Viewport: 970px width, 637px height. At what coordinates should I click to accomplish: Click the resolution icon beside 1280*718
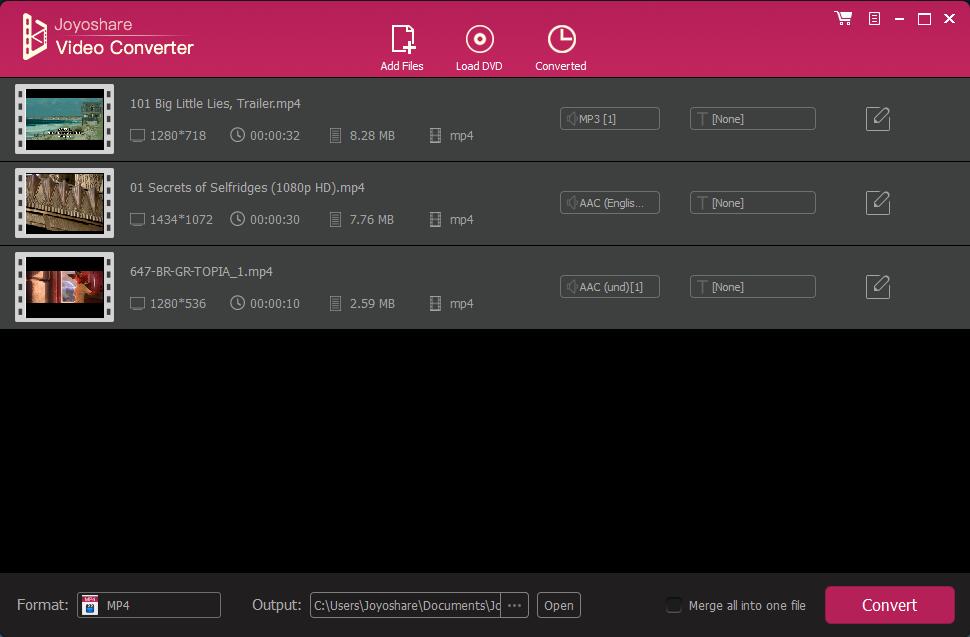137,135
